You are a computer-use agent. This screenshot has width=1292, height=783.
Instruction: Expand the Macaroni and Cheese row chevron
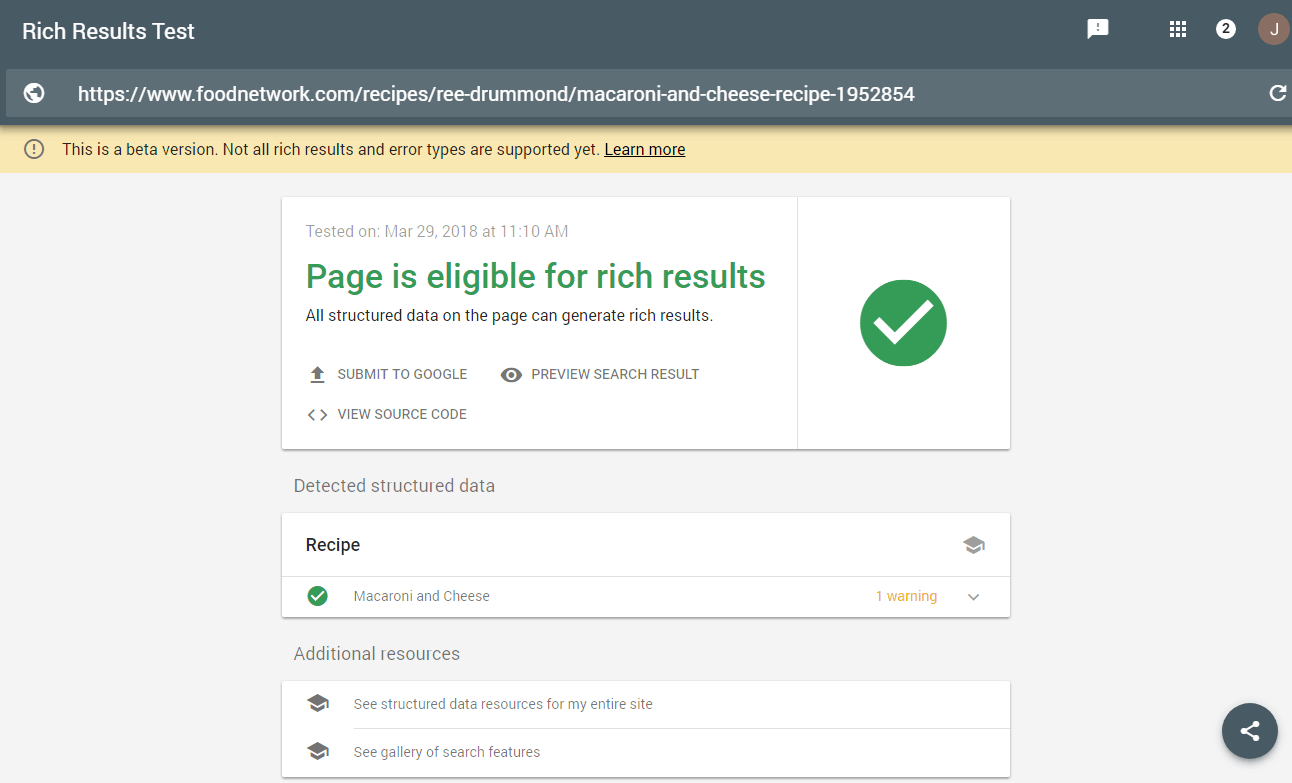coord(973,597)
